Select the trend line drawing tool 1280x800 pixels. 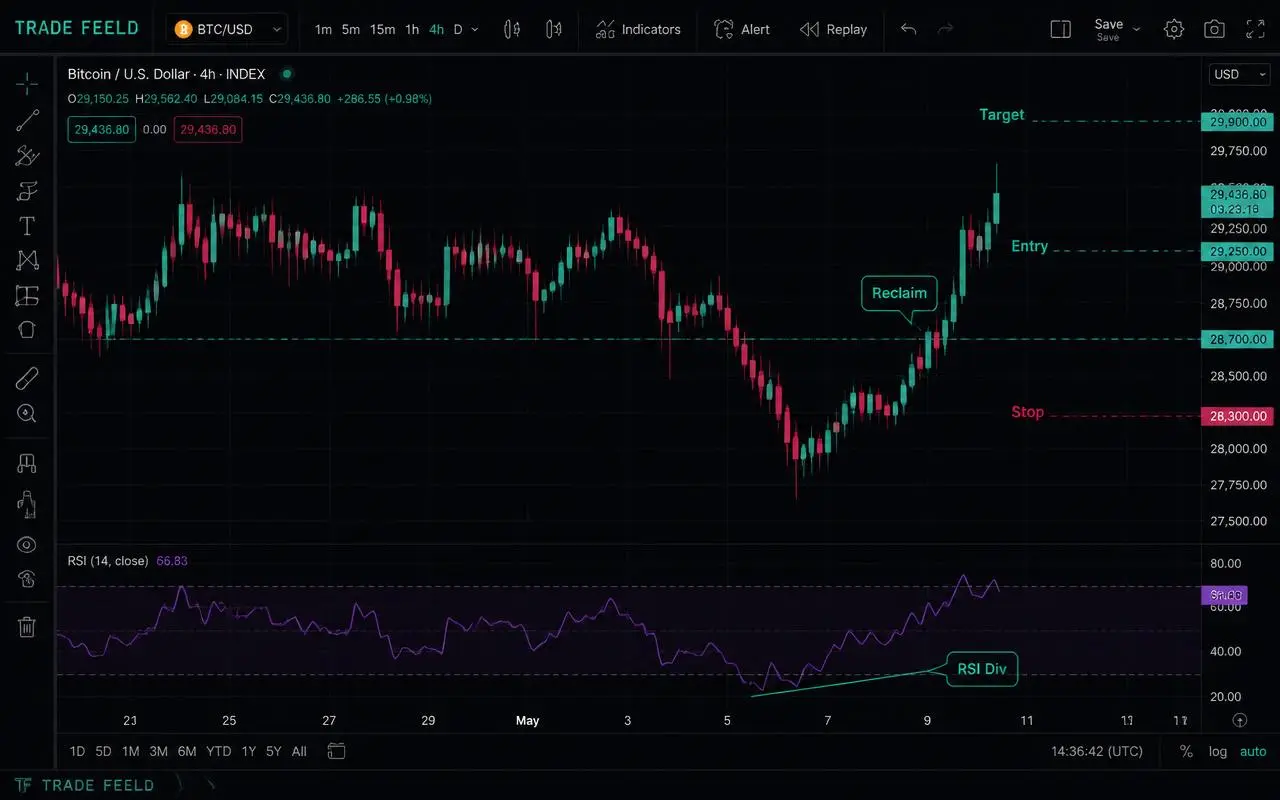(x=27, y=120)
